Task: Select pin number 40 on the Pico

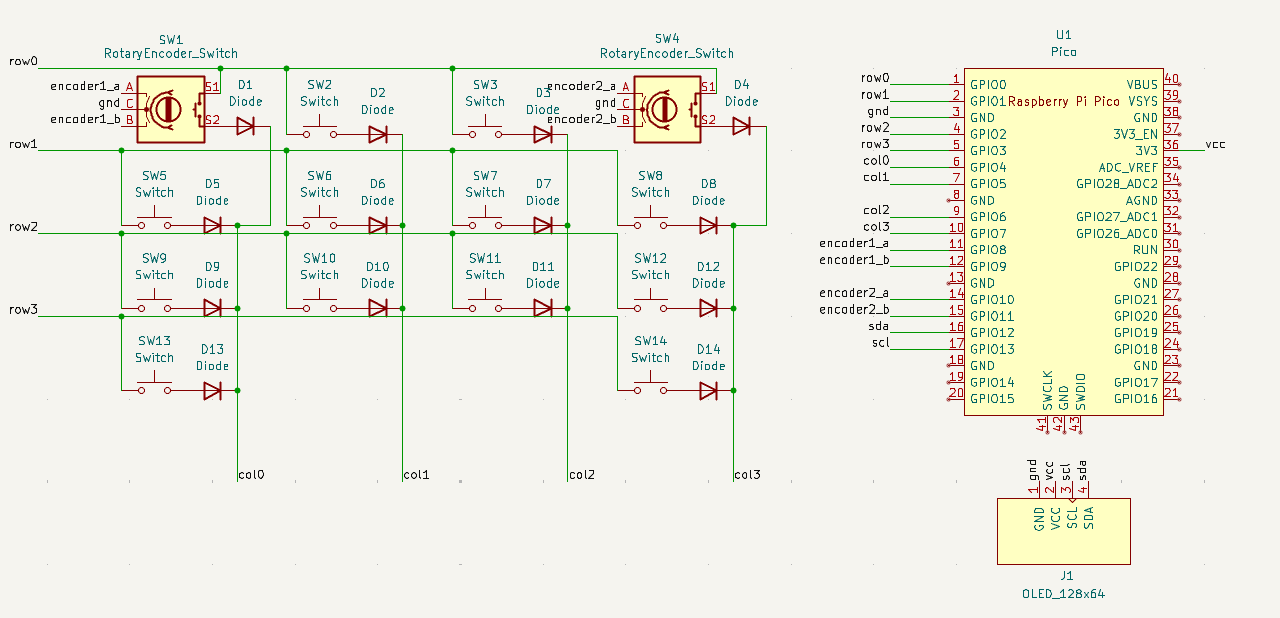Action: pos(1172,78)
